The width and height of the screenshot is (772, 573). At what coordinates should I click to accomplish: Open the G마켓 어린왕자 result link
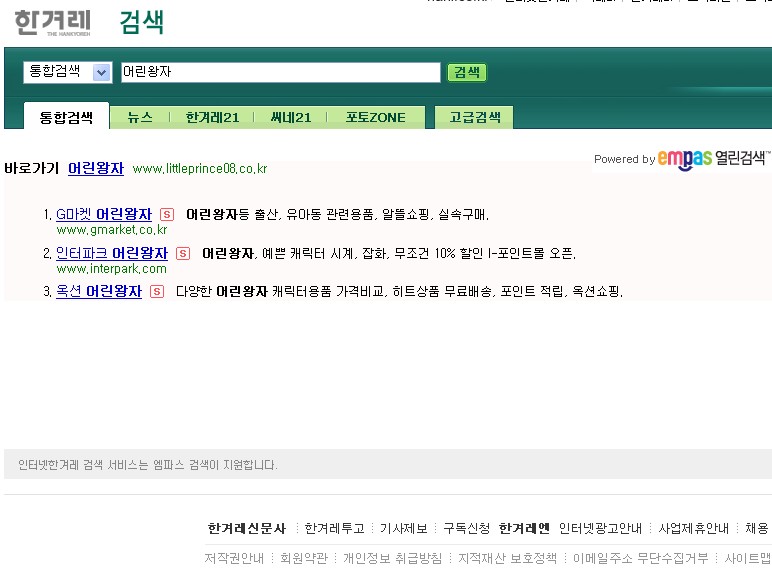tap(104, 214)
